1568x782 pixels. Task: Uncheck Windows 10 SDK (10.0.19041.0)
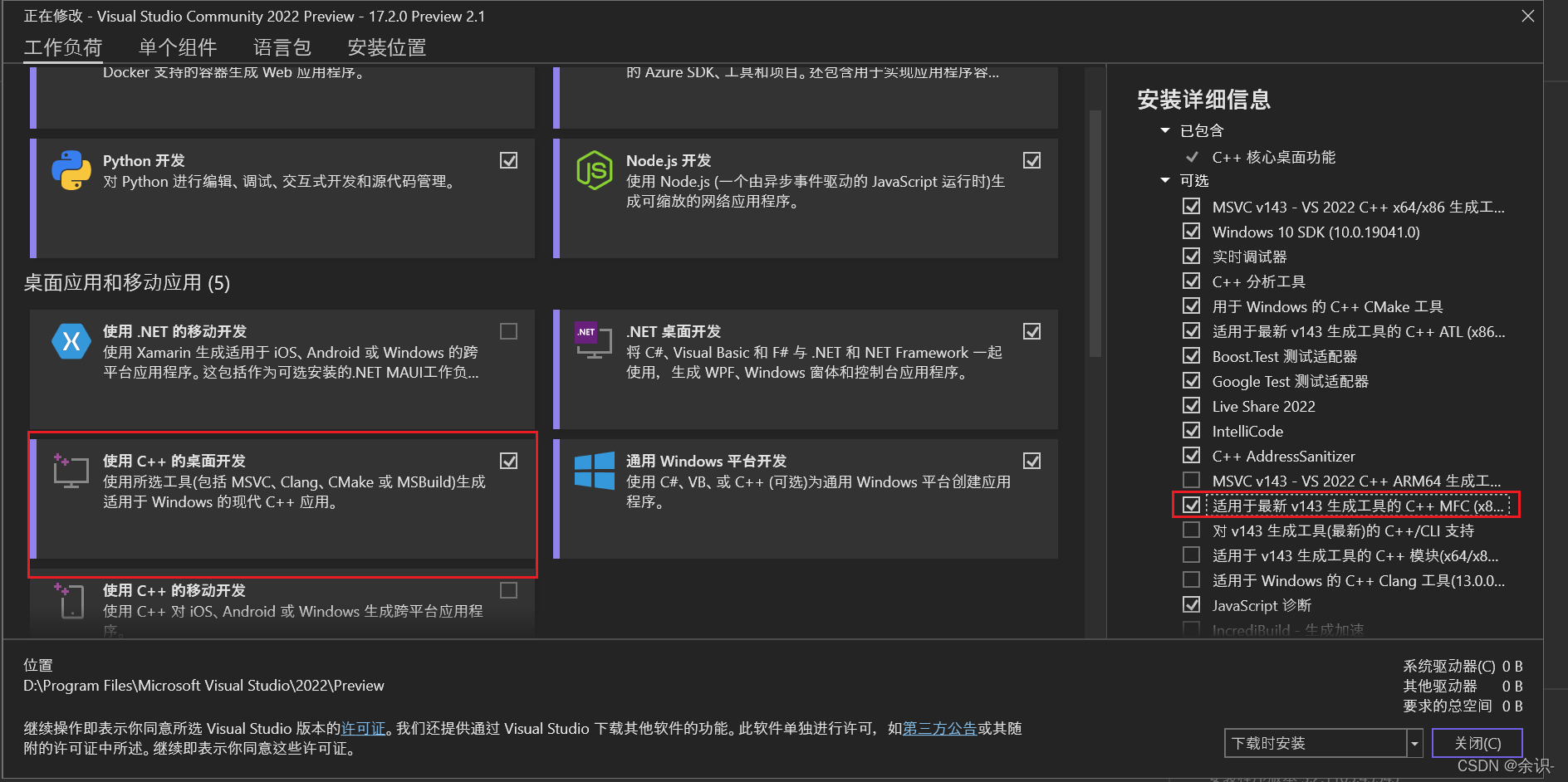pyautogui.click(x=1192, y=232)
